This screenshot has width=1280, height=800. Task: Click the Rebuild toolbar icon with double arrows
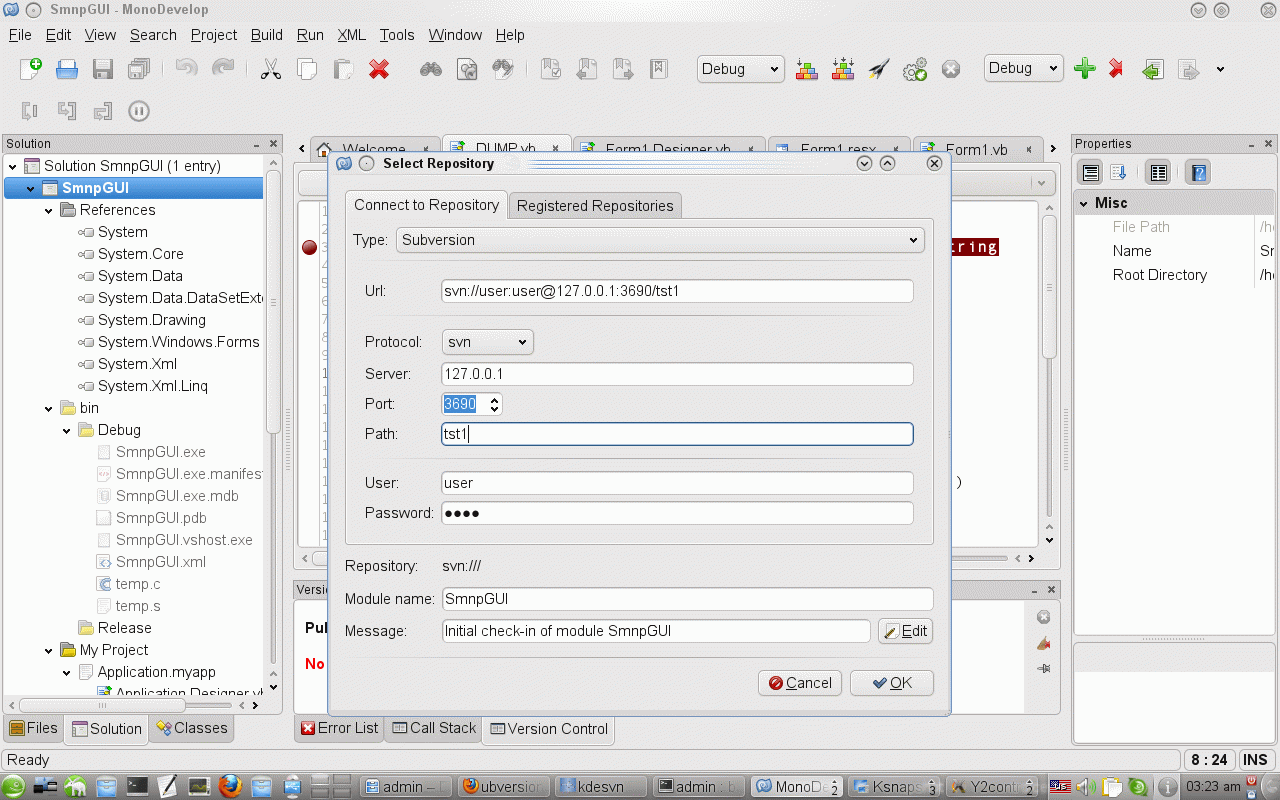pyautogui.click(x=843, y=69)
